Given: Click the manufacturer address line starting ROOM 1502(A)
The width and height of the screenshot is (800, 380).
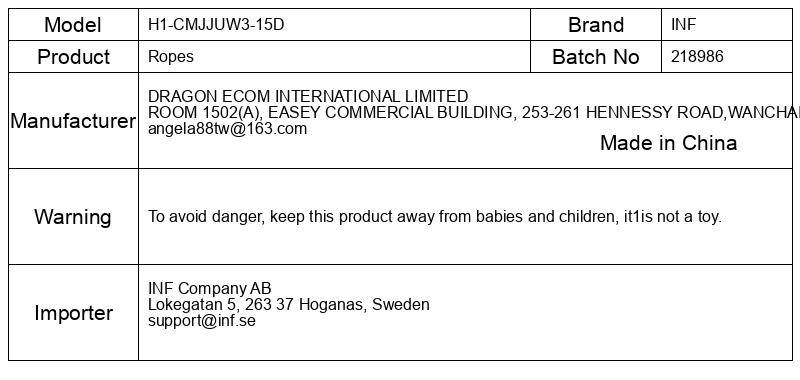Looking at the screenshot, I should (474, 112).
